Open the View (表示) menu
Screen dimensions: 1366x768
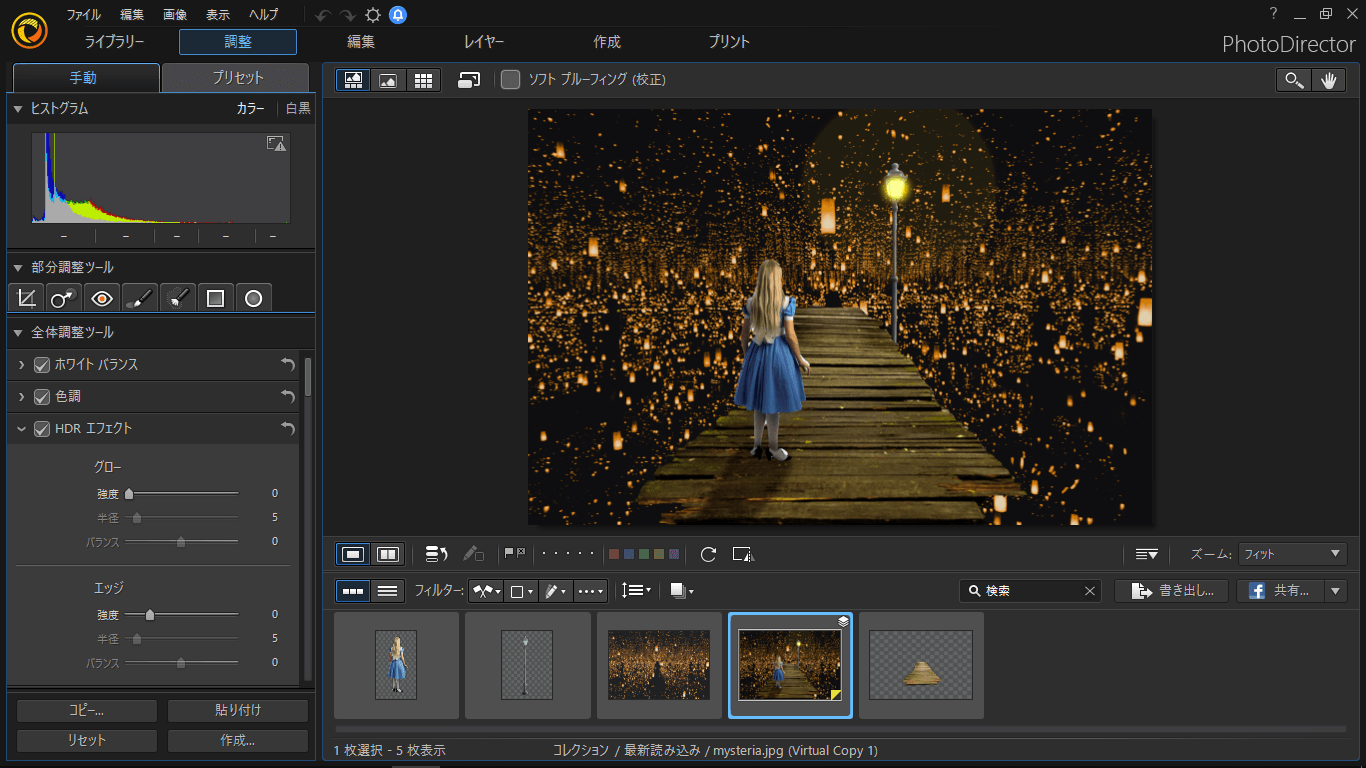click(x=218, y=15)
